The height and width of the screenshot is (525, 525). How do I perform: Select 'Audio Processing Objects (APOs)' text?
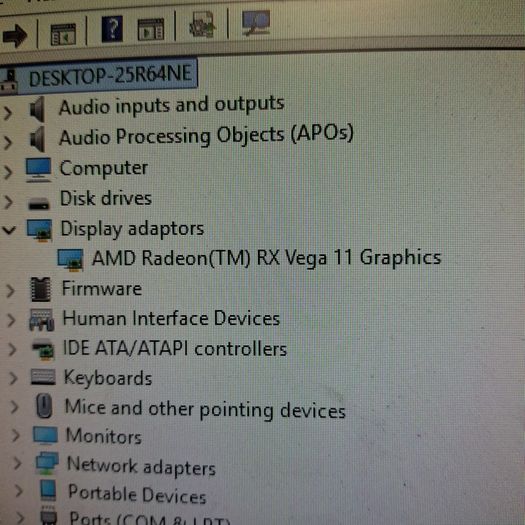(x=206, y=135)
